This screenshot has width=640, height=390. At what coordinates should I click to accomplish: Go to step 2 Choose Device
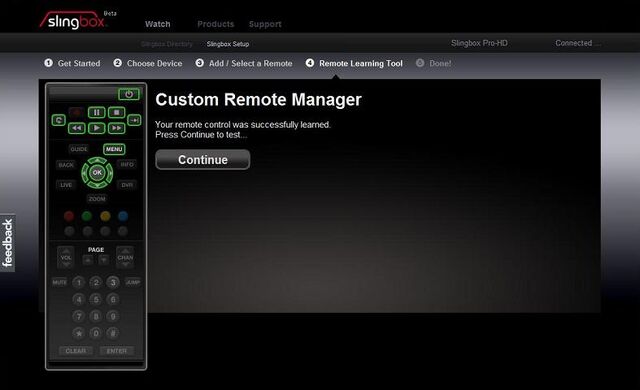[x=148, y=63]
